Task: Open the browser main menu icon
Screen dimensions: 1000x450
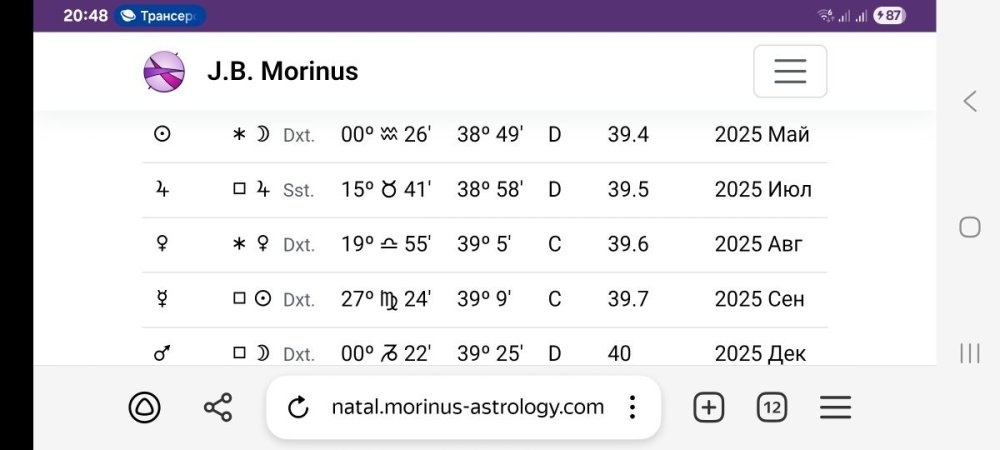Action: 835,407
